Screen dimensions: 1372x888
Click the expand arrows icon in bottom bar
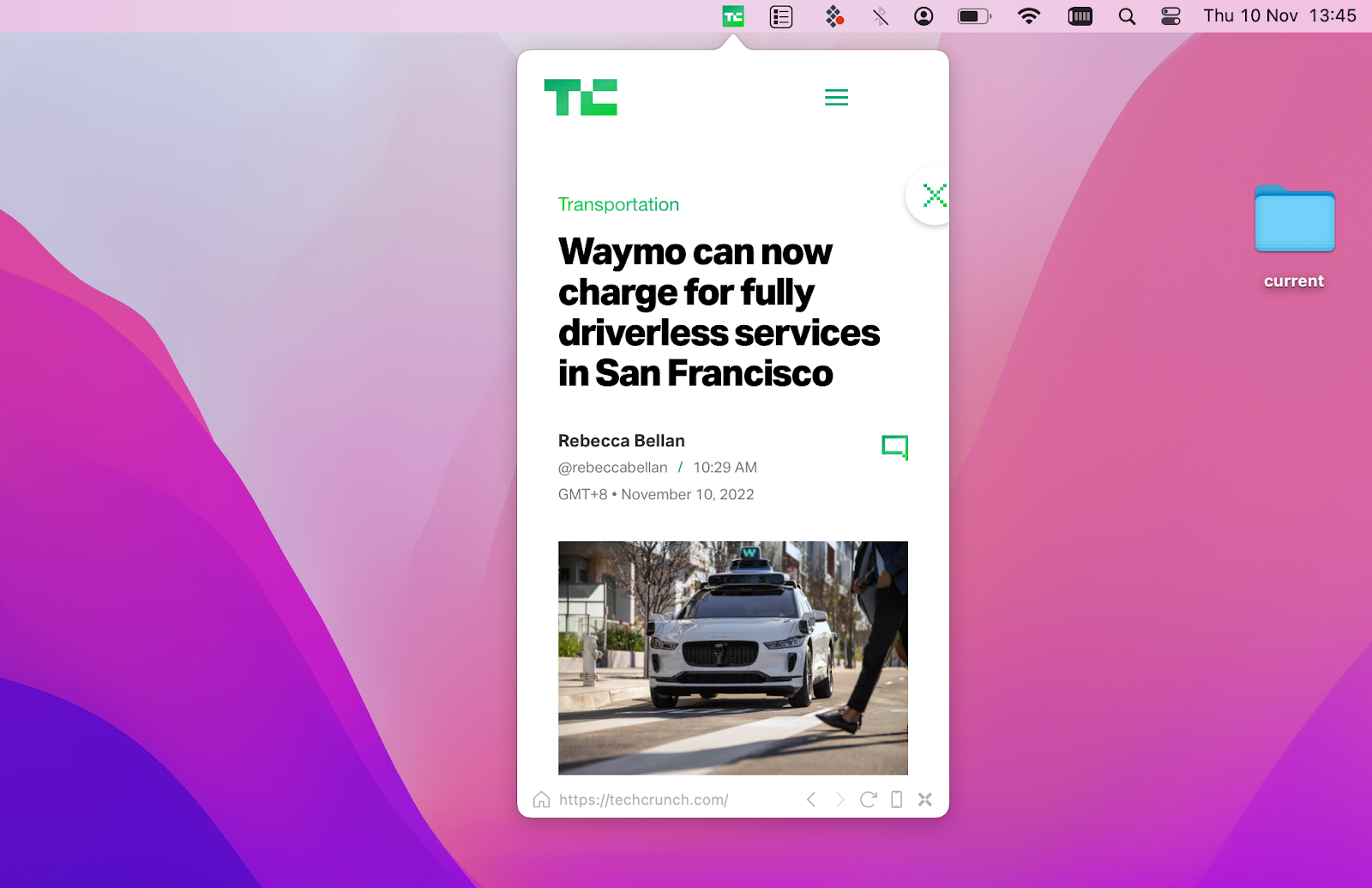[x=924, y=800]
